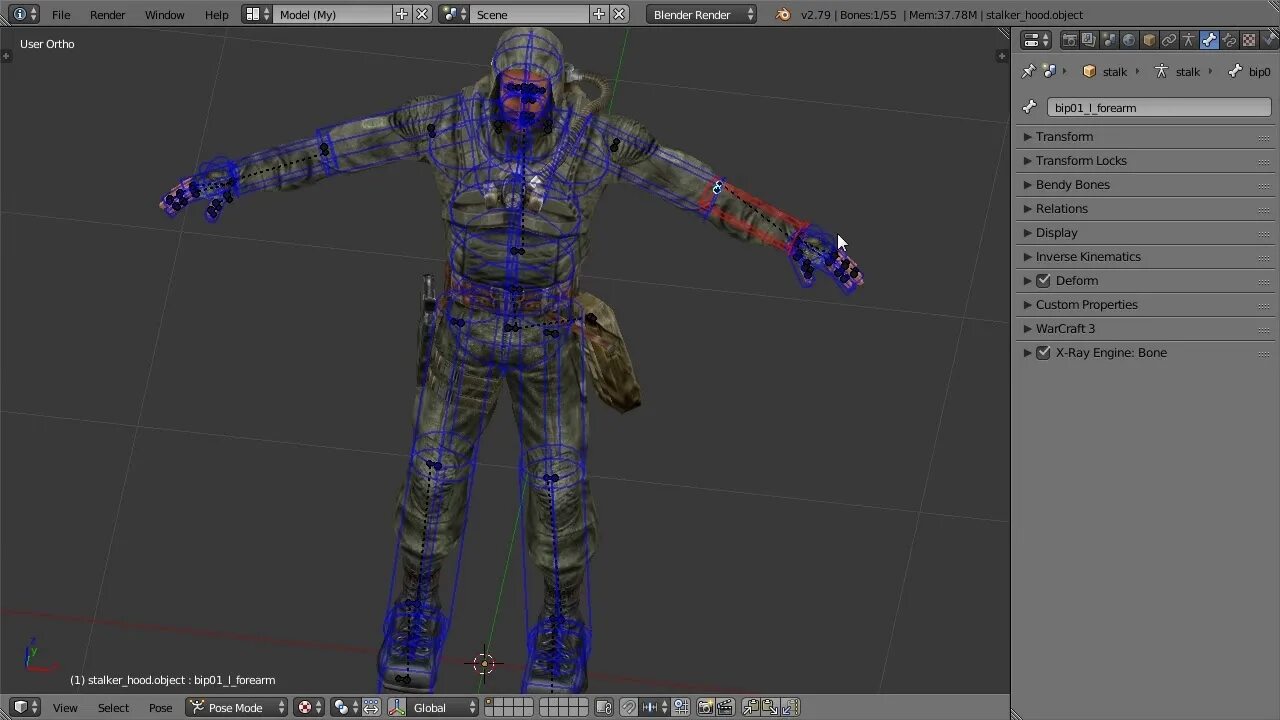Viewport: 1280px width, 720px height.
Task: Open Armature data properties tab
Action: click(x=1189, y=40)
